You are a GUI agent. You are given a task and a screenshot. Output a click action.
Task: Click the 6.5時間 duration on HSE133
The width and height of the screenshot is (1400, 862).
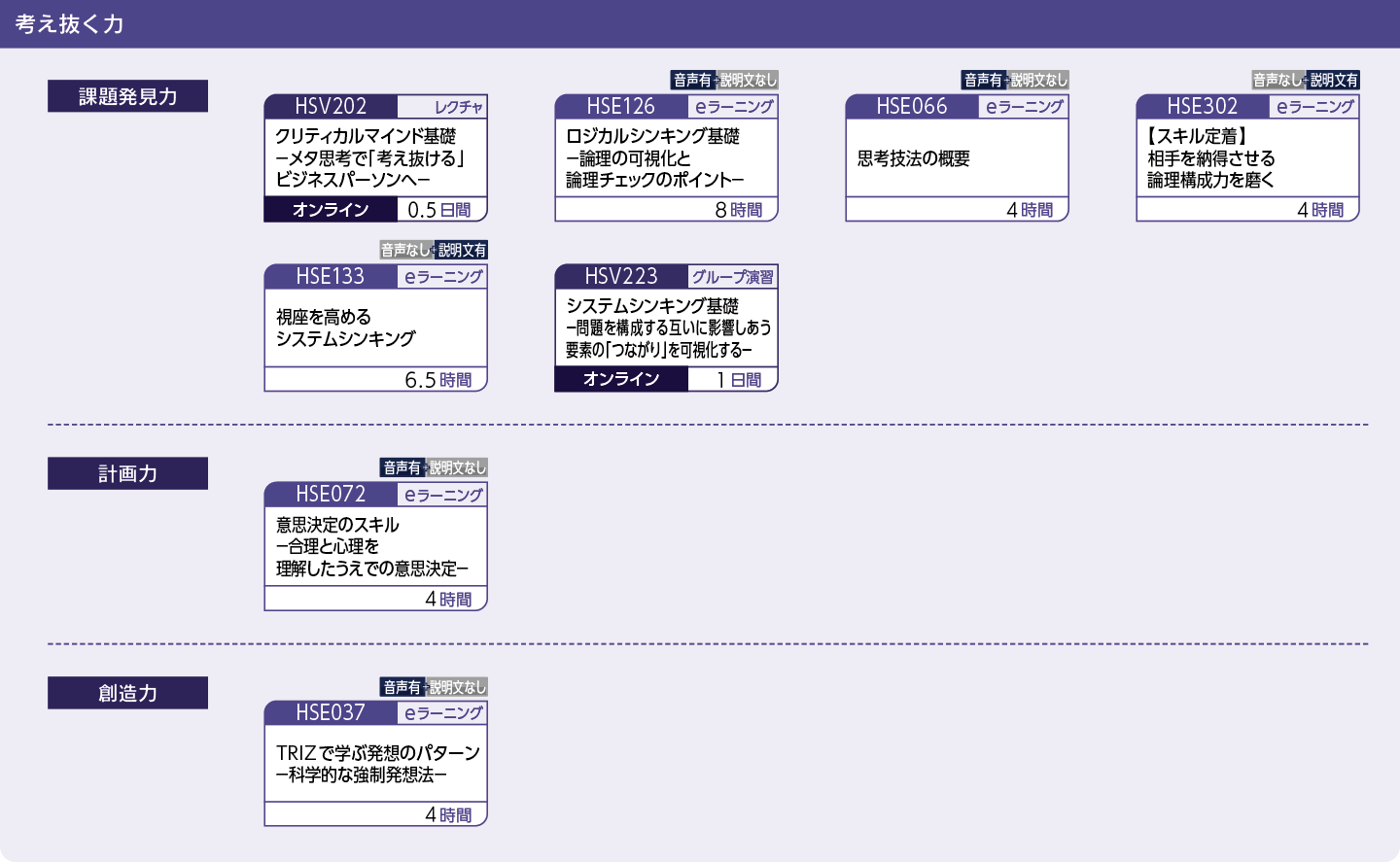438,380
